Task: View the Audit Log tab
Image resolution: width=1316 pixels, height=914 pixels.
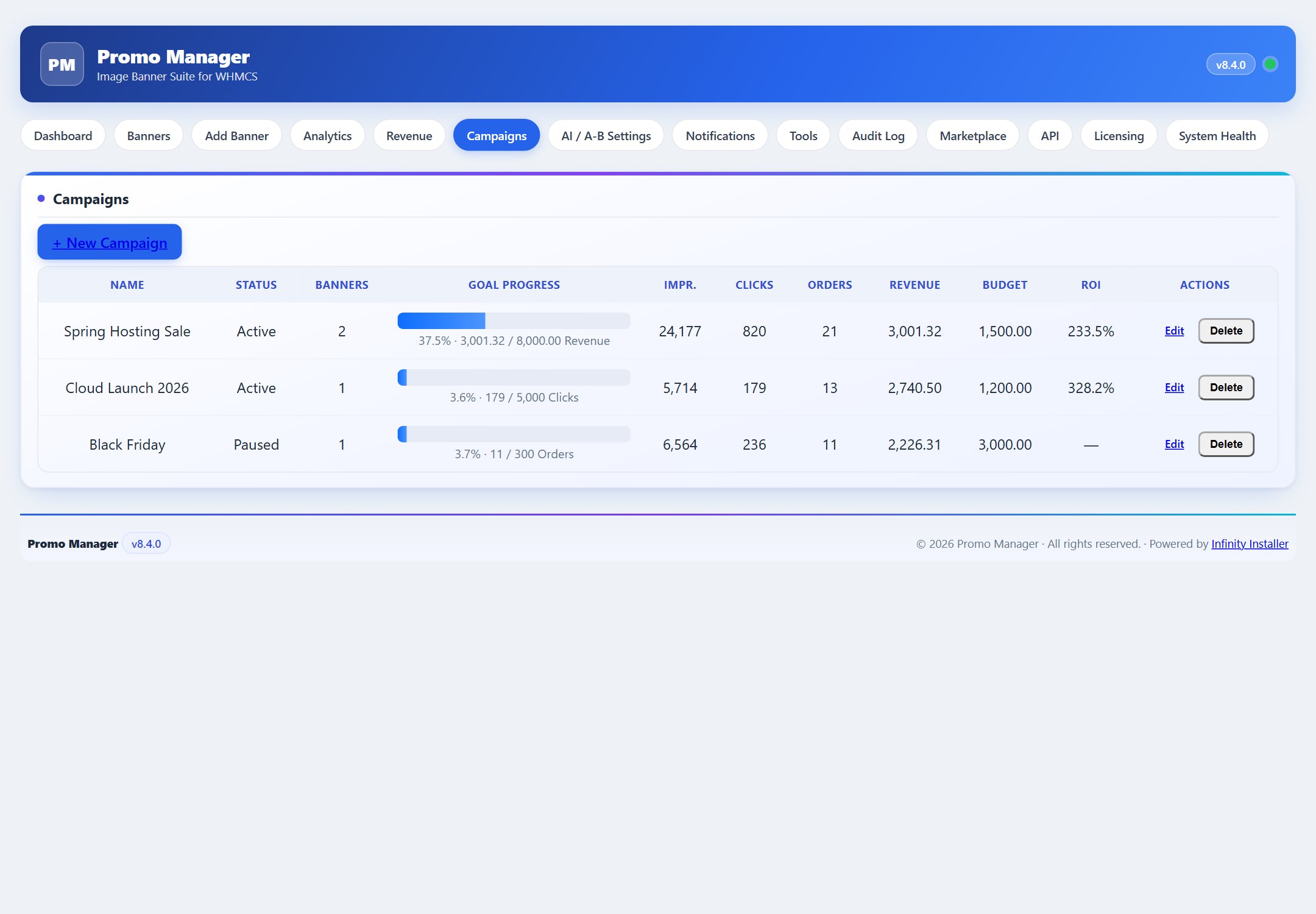Action: coord(878,135)
